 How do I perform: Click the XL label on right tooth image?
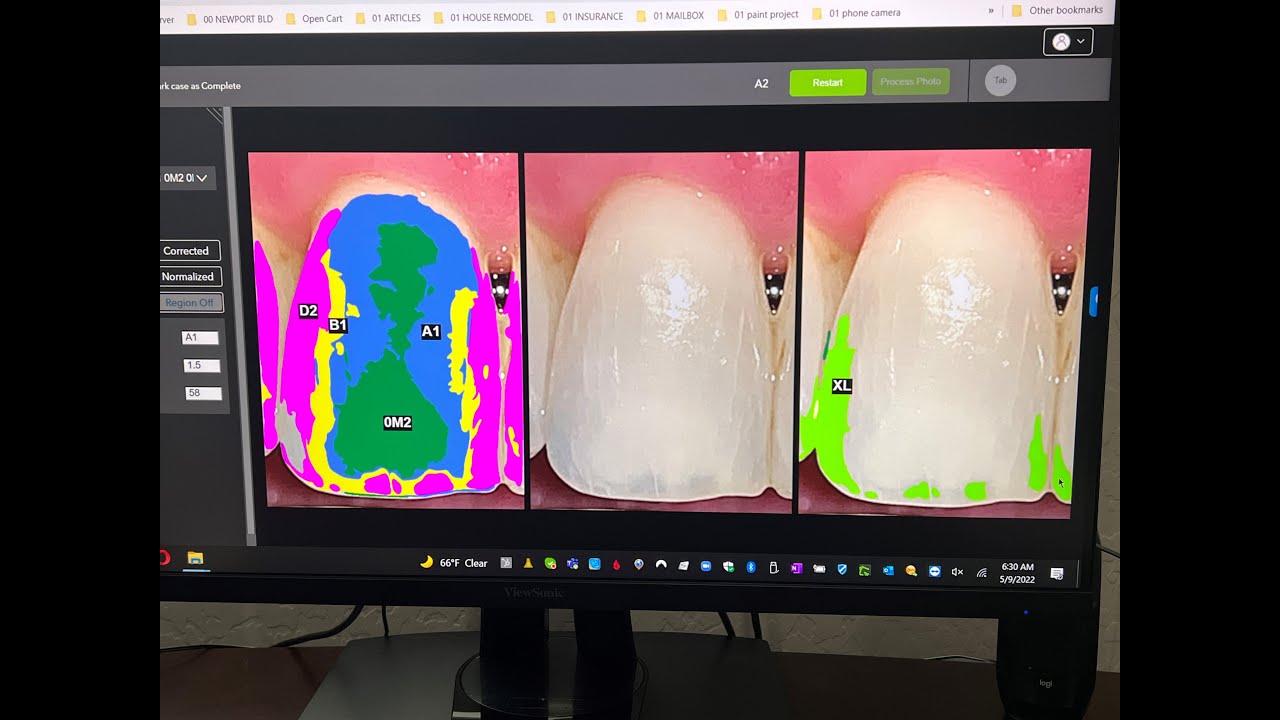pyautogui.click(x=842, y=385)
